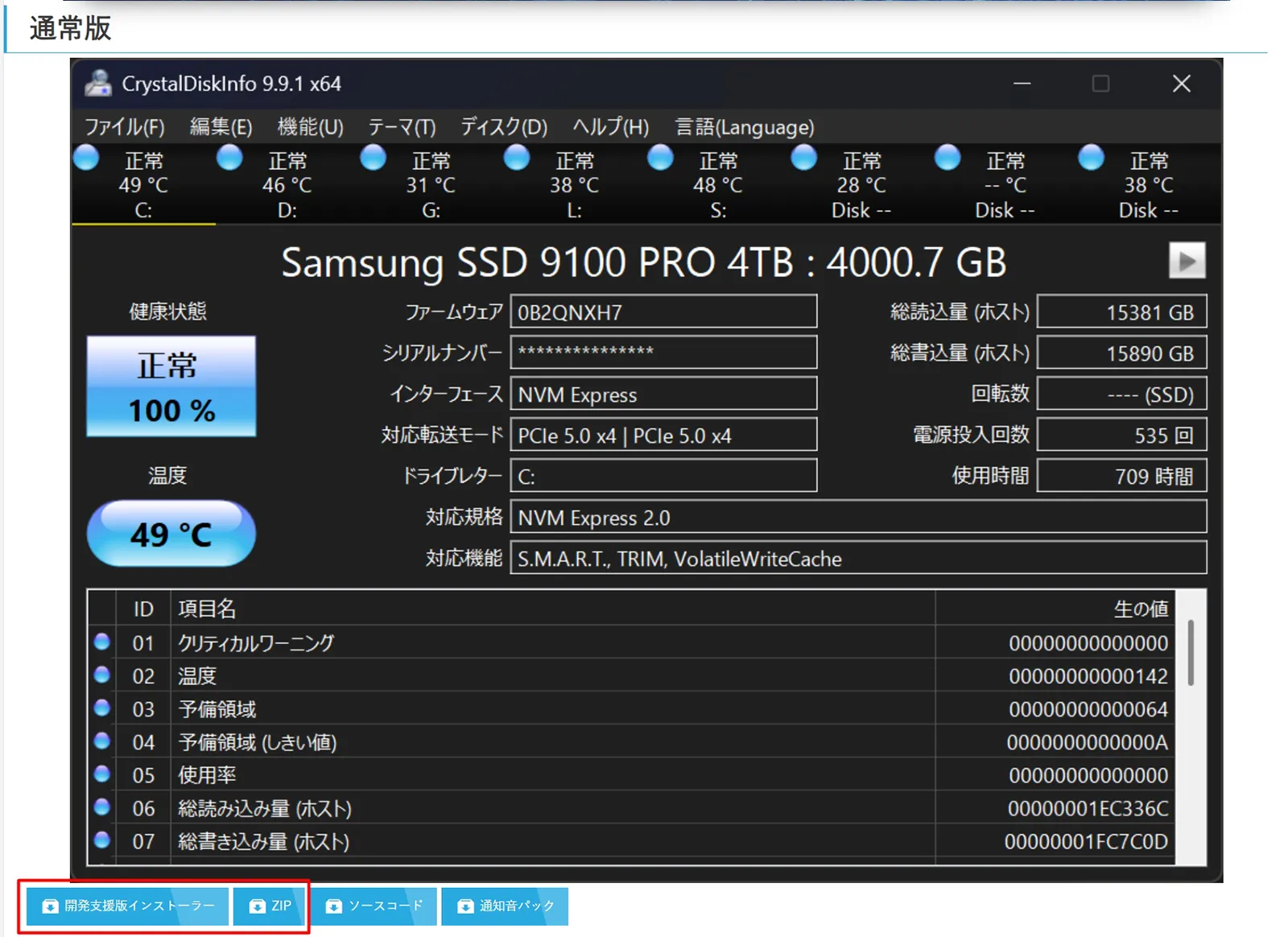
Task: Click the masked serial number field
Action: [663, 353]
